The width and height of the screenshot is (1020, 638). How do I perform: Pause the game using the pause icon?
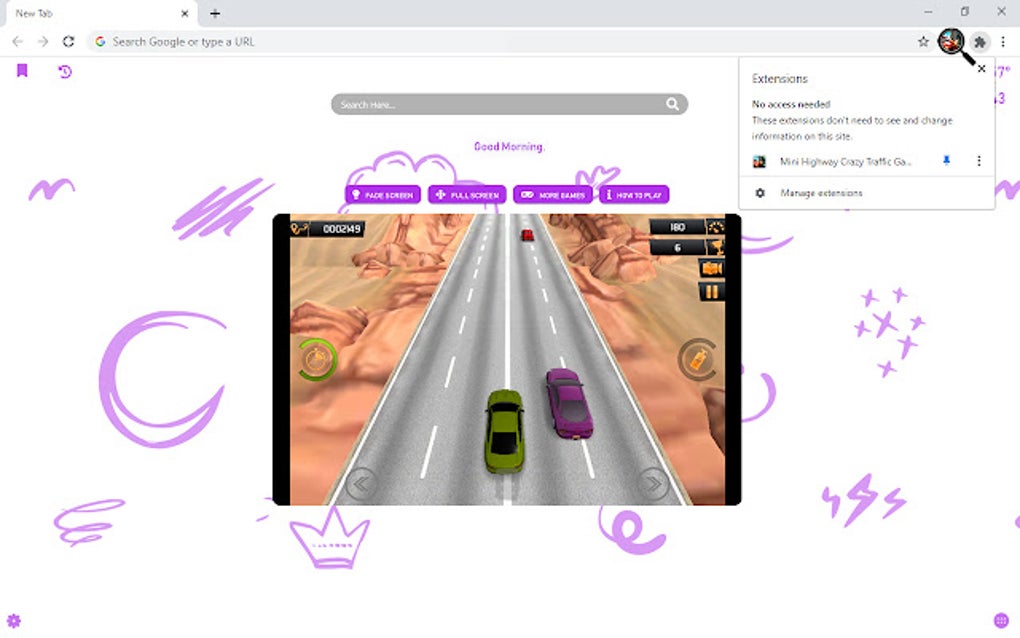[713, 290]
